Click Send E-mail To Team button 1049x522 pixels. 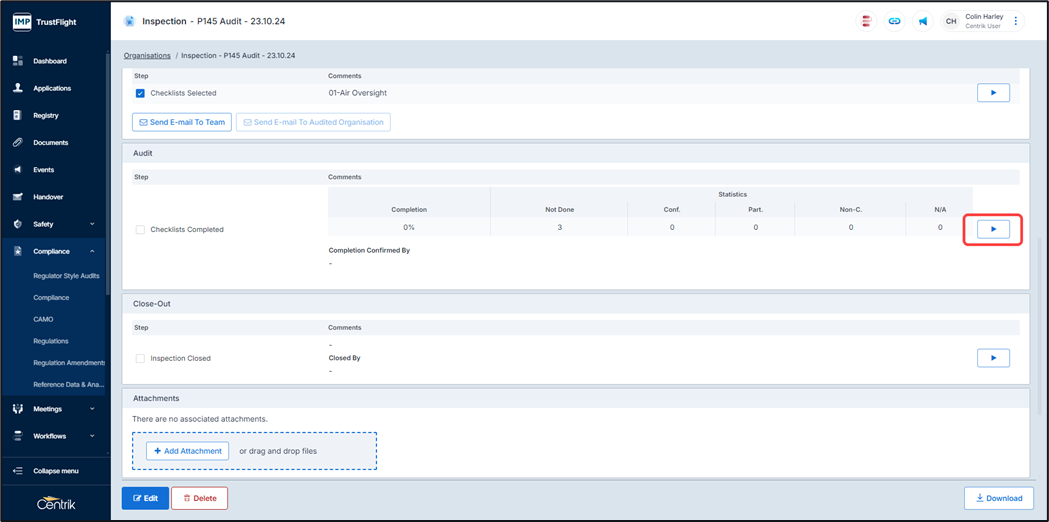click(182, 122)
